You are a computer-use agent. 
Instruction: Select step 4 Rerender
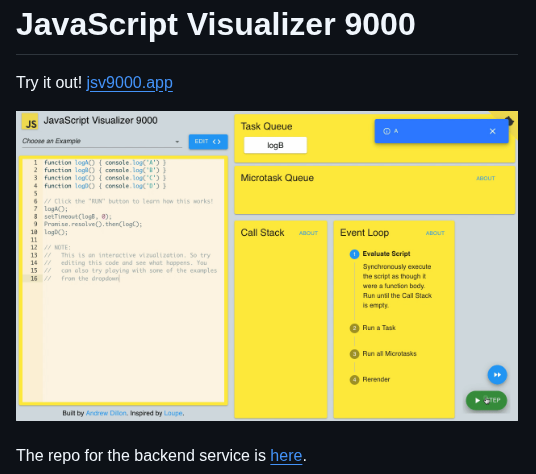point(370,380)
